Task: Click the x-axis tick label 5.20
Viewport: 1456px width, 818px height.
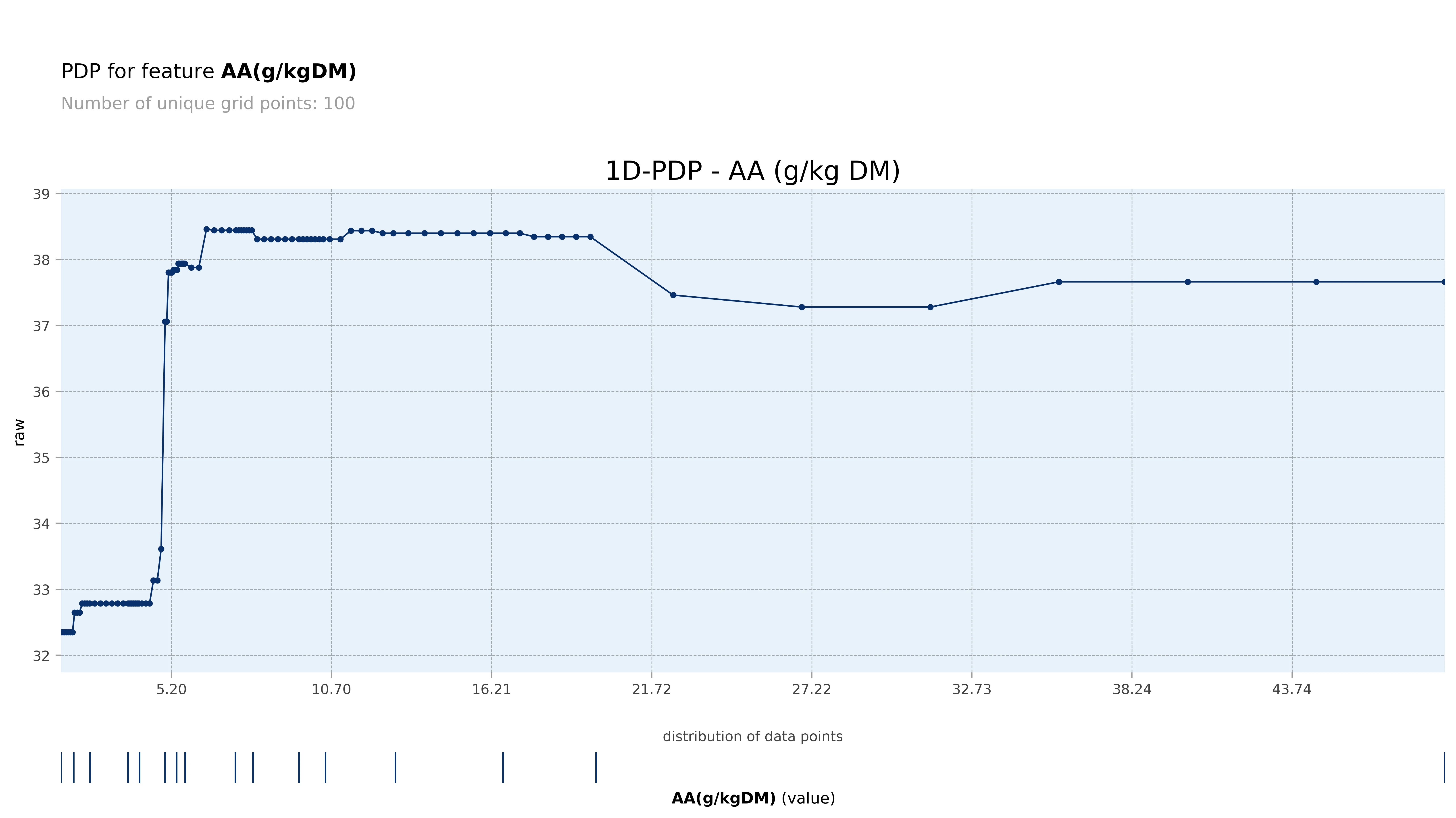Action: point(171,690)
